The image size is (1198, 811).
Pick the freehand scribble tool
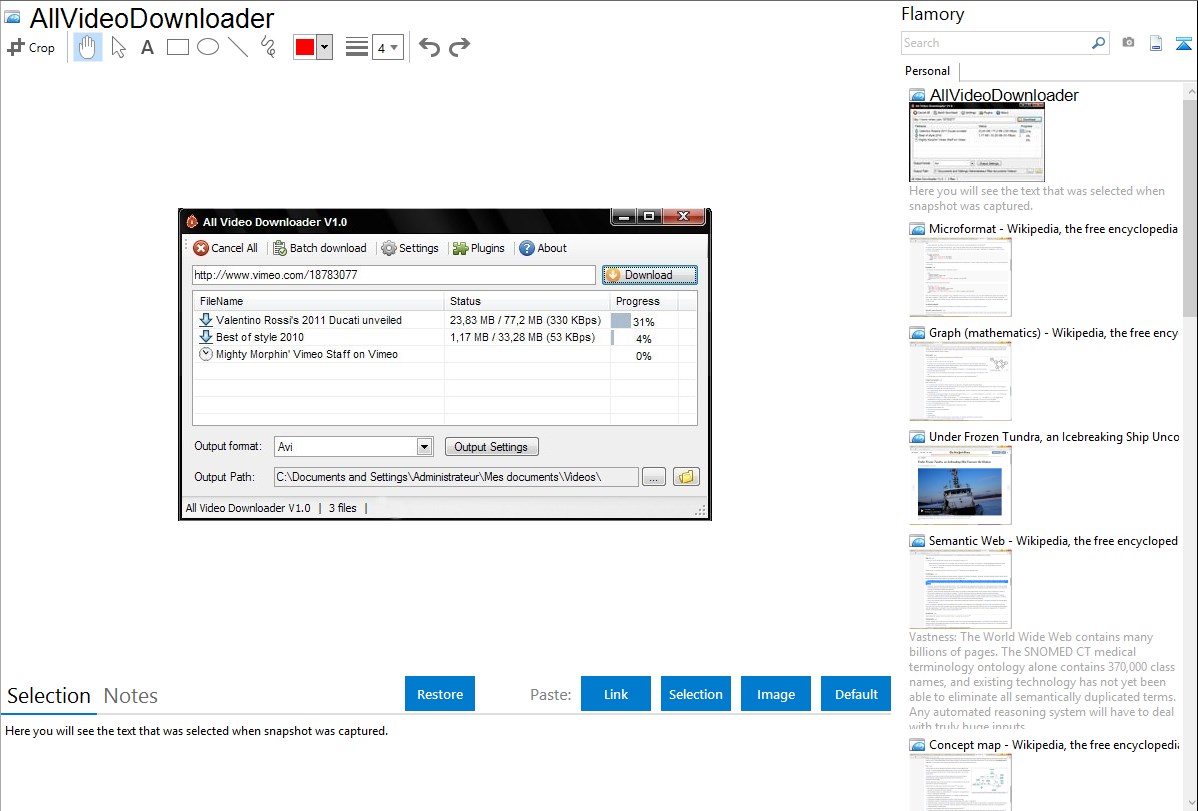[x=268, y=47]
